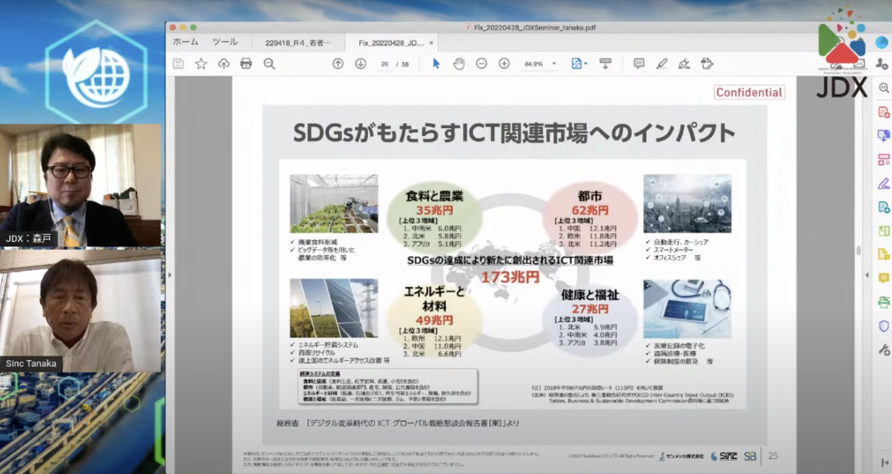Click the greenhouse farming photo on slide
The height and width of the screenshot is (474, 892).
tap(334, 204)
